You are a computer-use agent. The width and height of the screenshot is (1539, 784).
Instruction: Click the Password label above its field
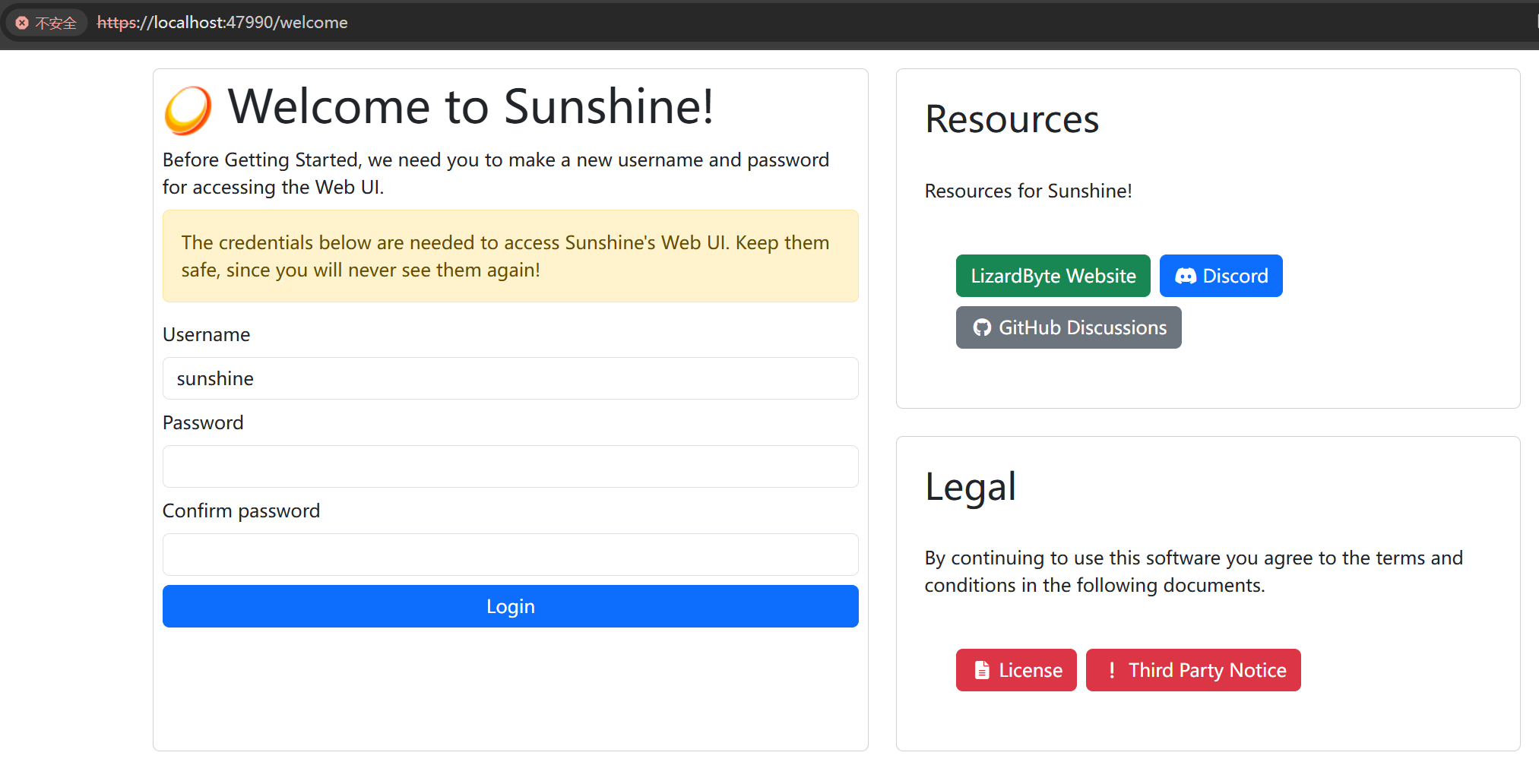(x=203, y=423)
